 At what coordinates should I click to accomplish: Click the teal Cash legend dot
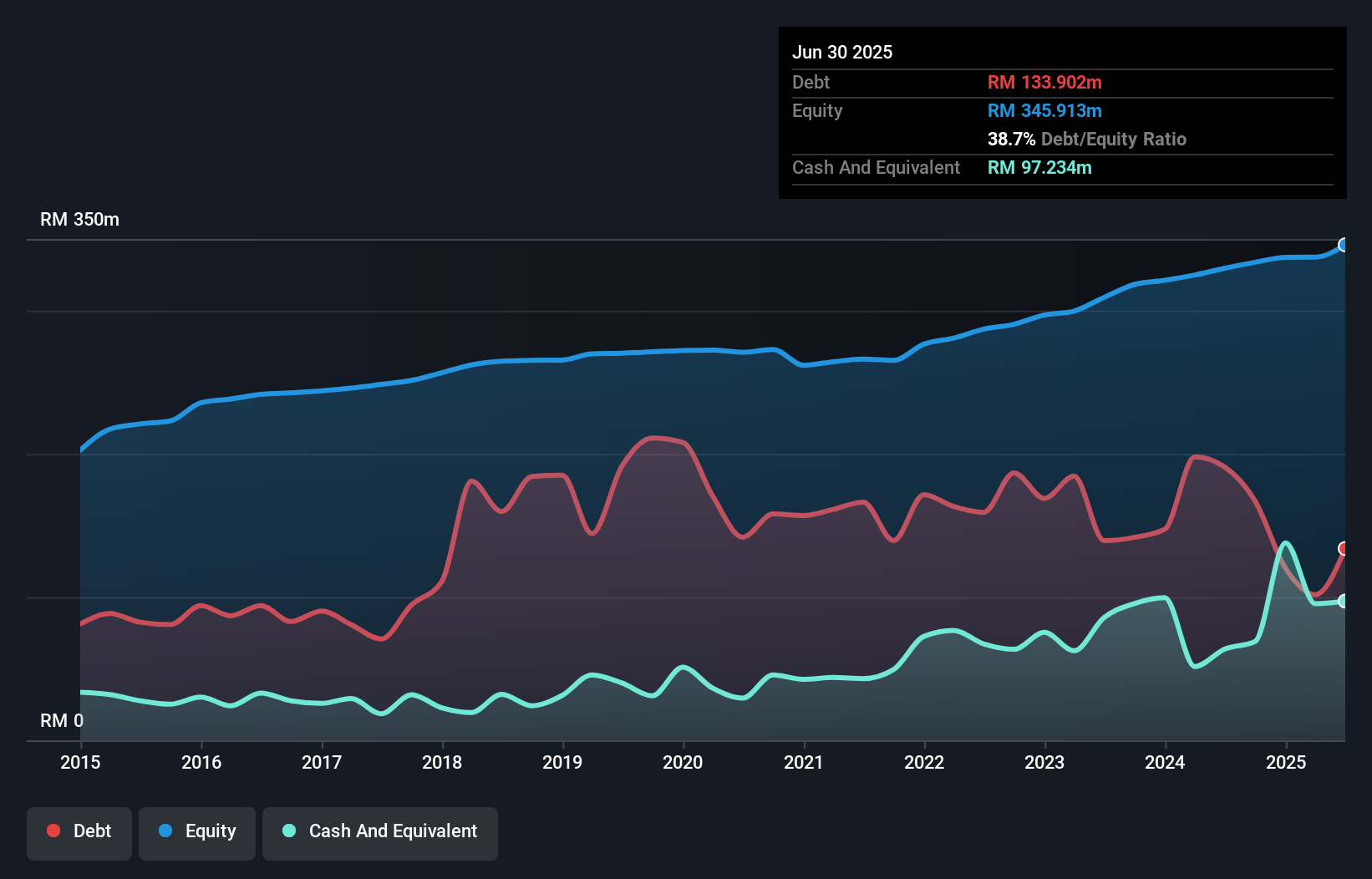click(x=289, y=831)
